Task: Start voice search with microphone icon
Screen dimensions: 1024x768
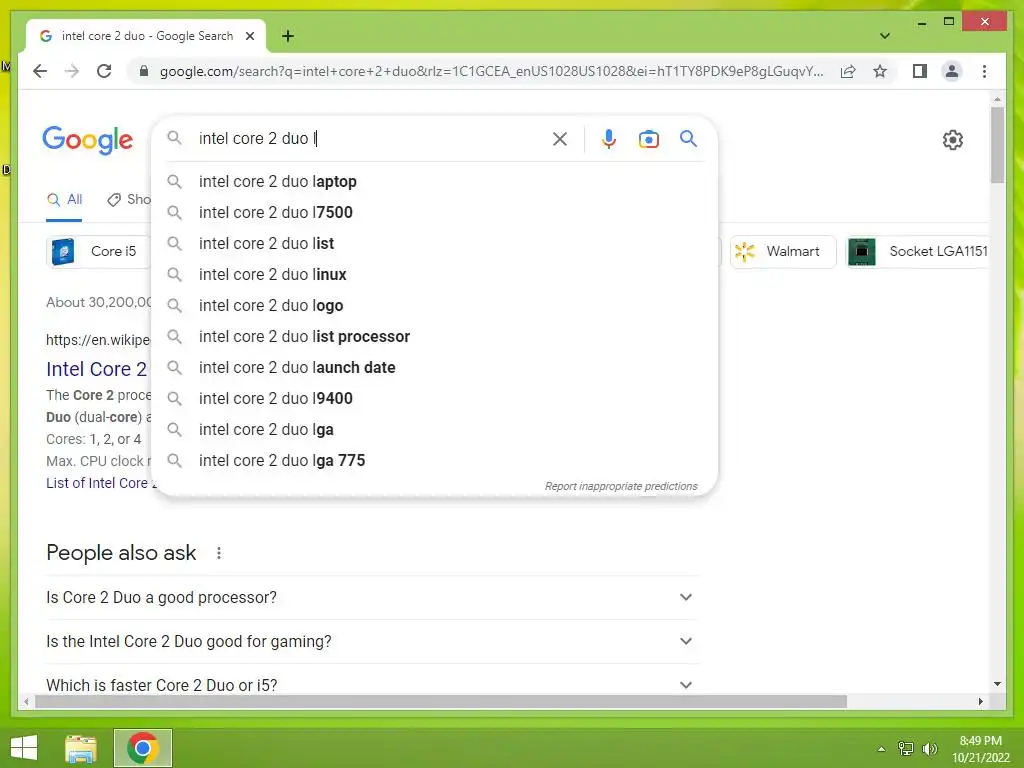Action: point(608,138)
